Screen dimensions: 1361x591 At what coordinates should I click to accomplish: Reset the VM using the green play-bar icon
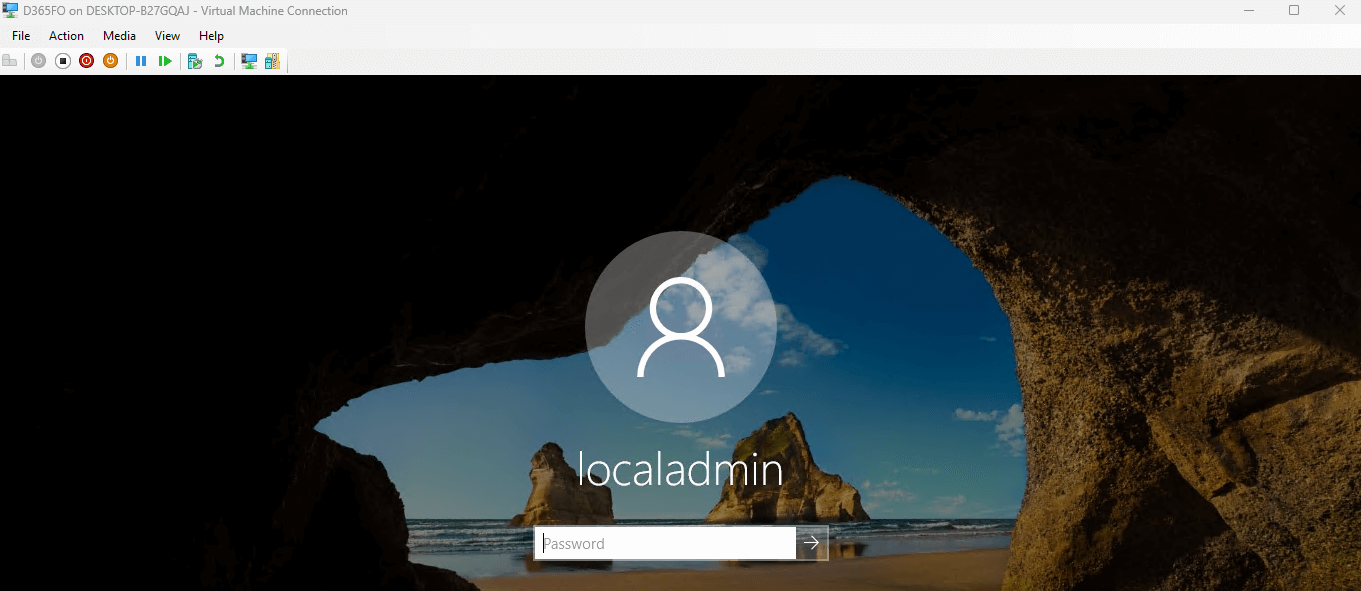(165, 61)
